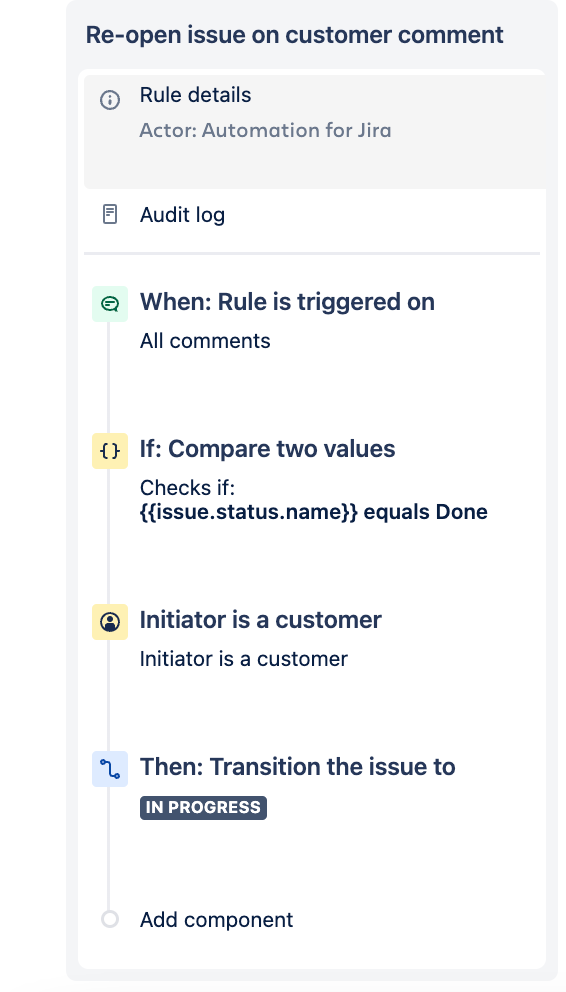This screenshot has height=992, width=566.
Task: Click 'Initiator is a customer' description text
Action: pos(243,659)
